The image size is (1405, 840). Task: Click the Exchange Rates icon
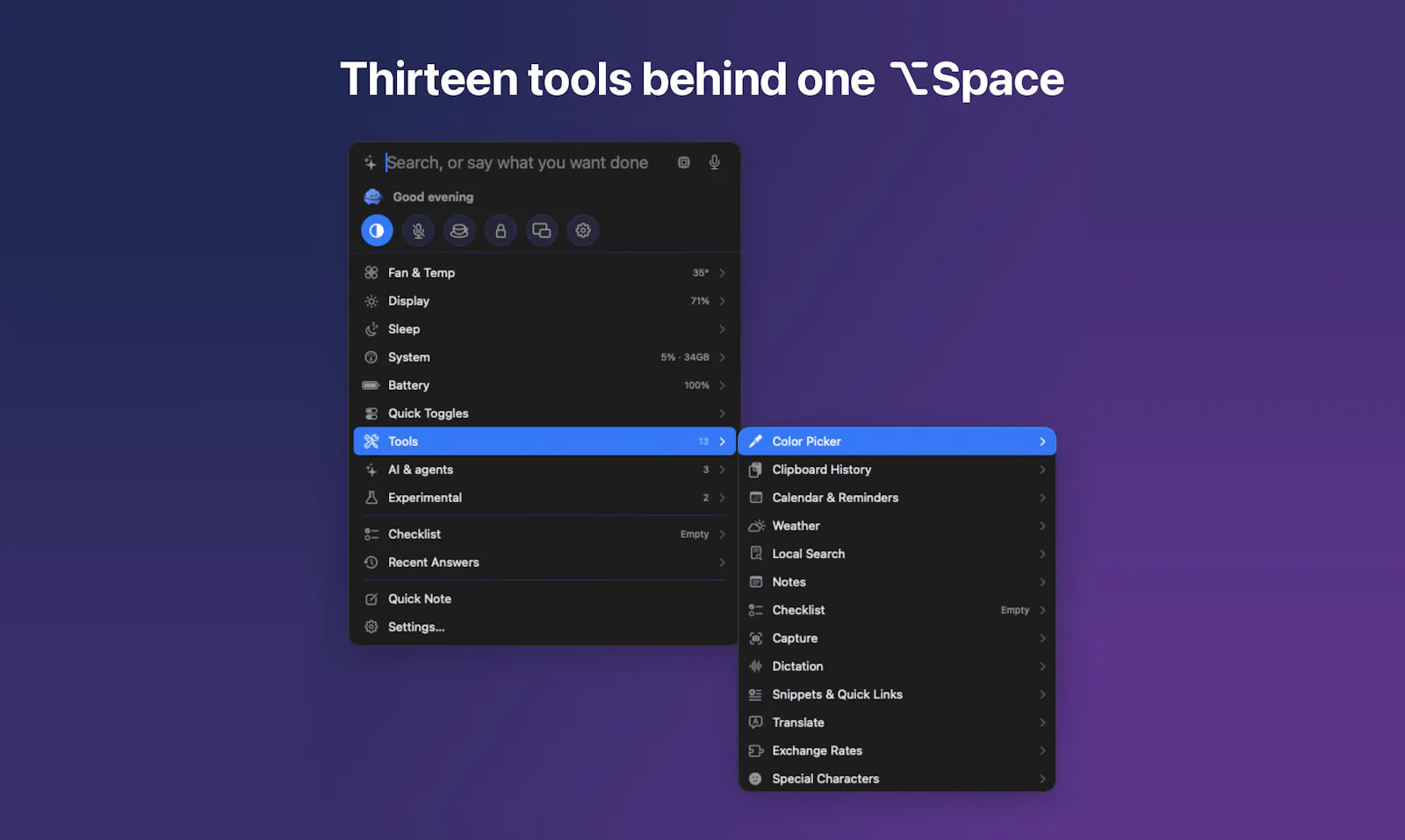tap(755, 750)
